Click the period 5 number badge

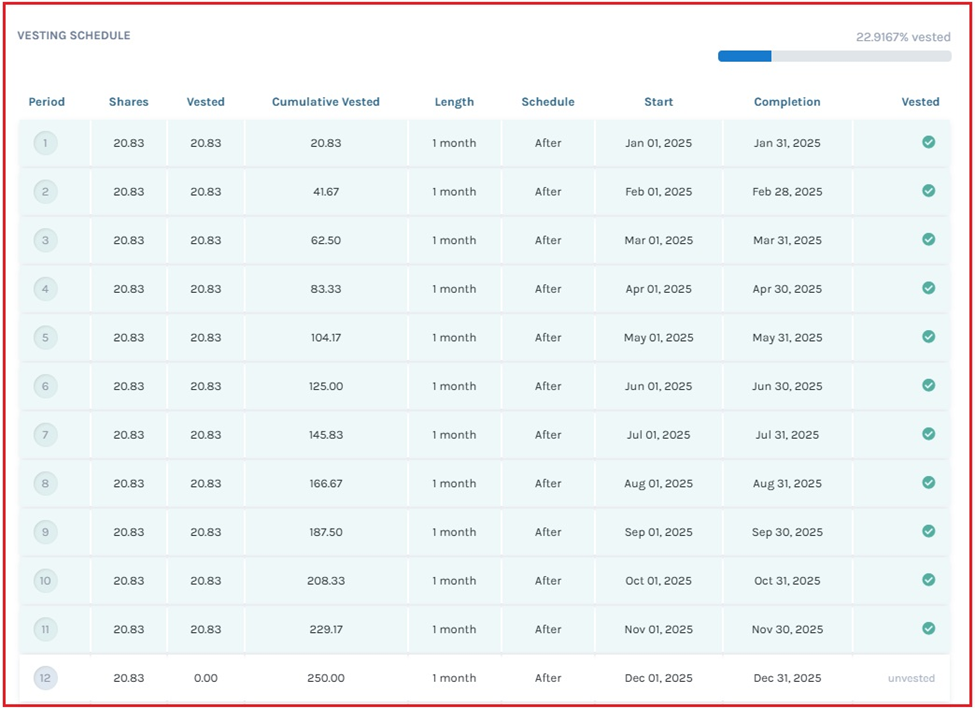[x=45, y=338]
